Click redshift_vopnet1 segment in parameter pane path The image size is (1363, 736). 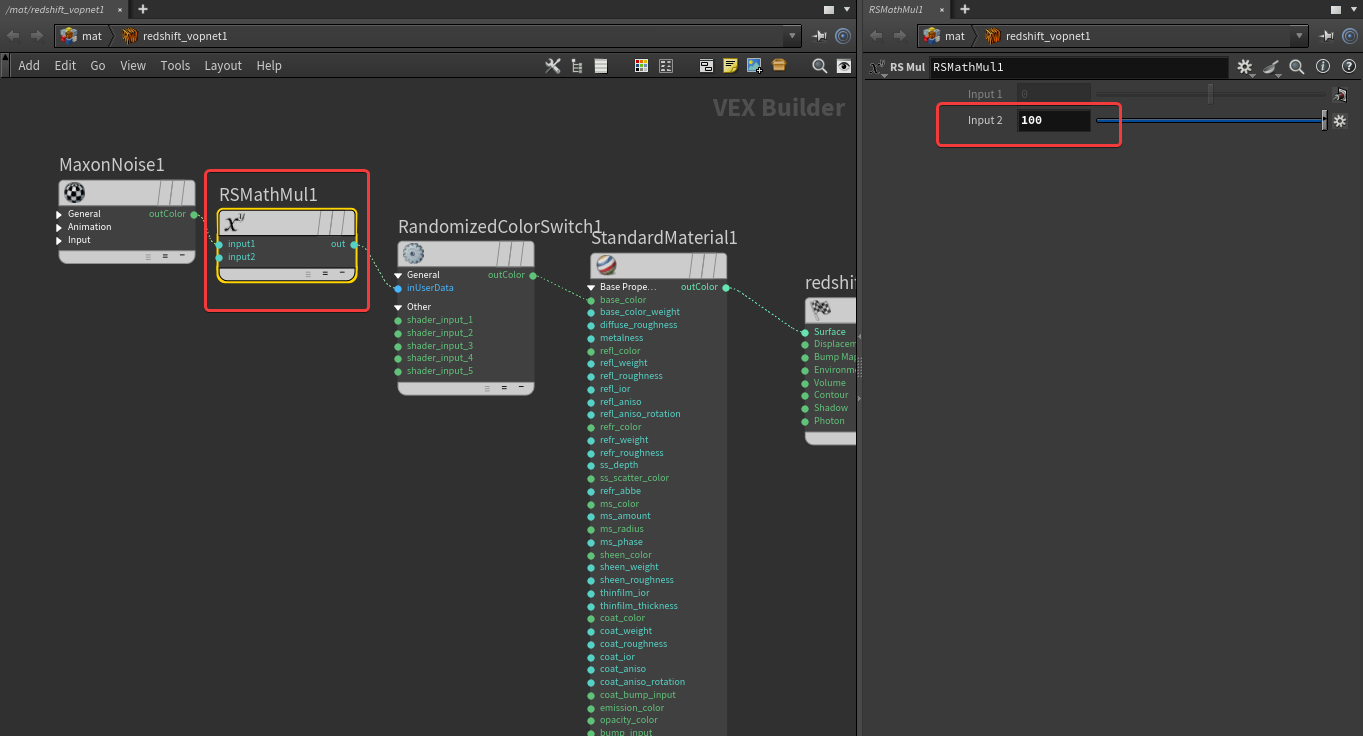pos(1037,36)
